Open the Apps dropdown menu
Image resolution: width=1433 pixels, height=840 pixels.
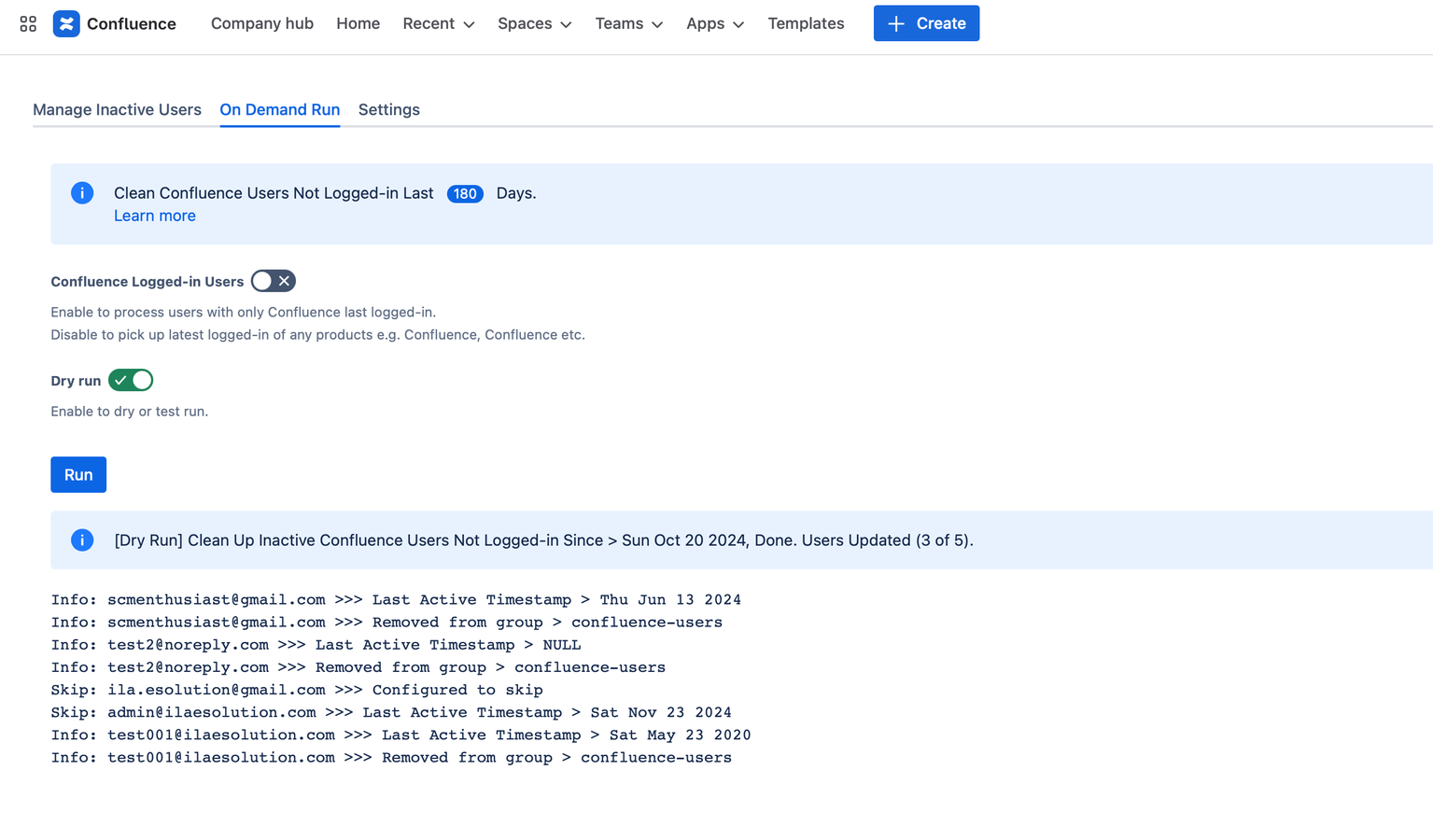(715, 23)
